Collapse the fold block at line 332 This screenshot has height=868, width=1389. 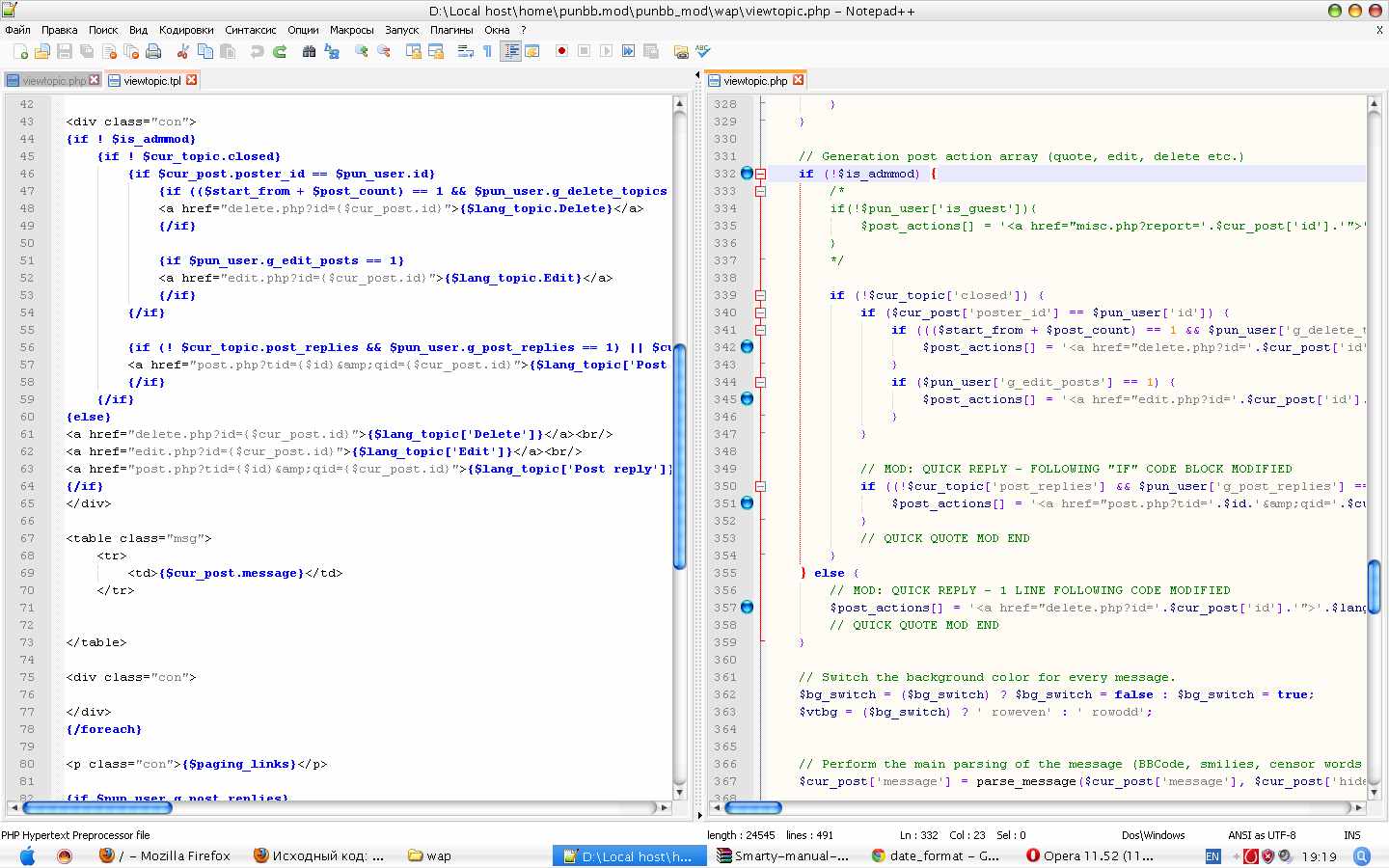click(760, 174)
